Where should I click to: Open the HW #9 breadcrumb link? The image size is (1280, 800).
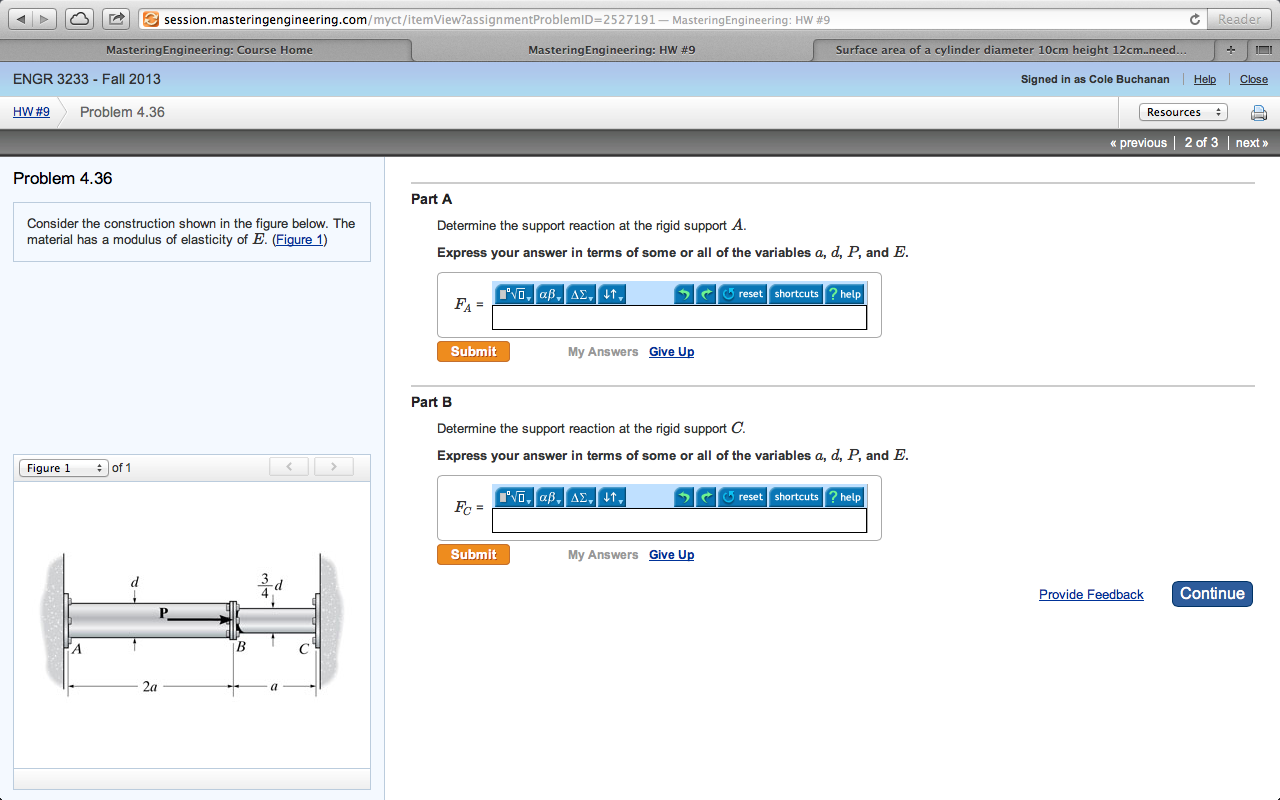point(31,112)
